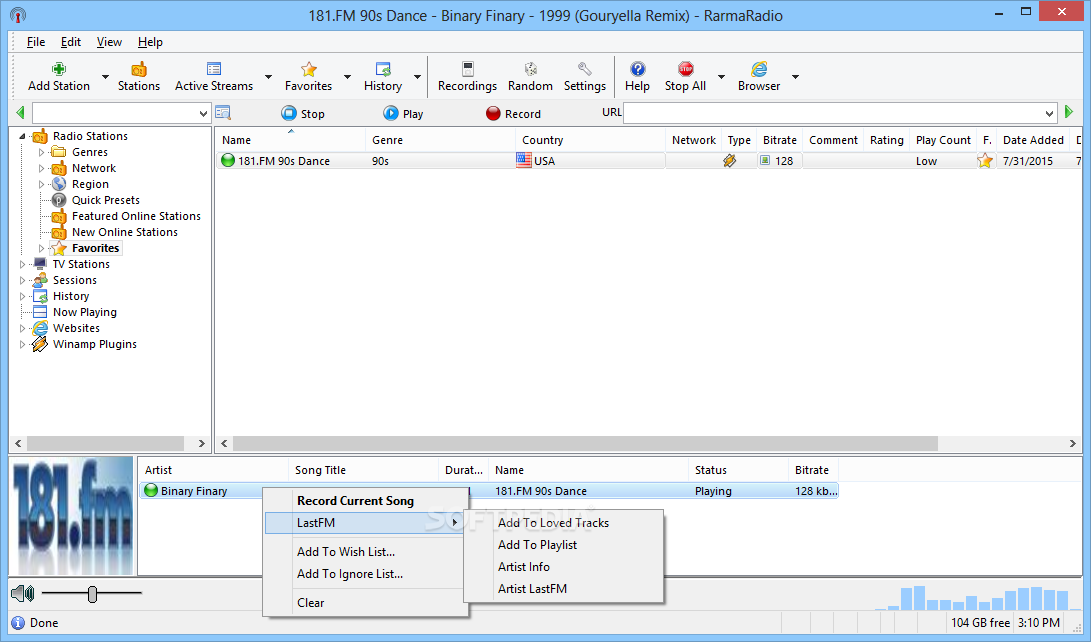This screenshot has width=1091, height=642.
Task: Open the search combo box dropdown
Action: 203,113
